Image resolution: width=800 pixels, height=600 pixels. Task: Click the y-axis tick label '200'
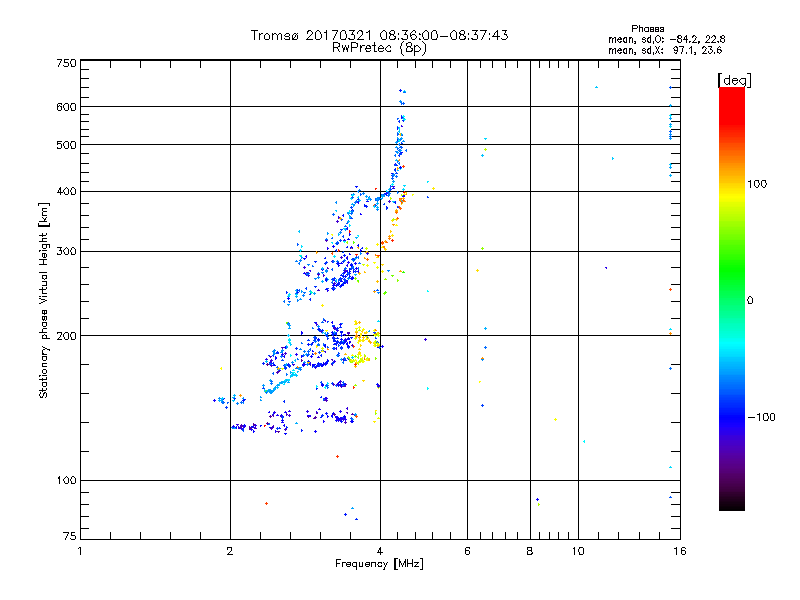66,336
